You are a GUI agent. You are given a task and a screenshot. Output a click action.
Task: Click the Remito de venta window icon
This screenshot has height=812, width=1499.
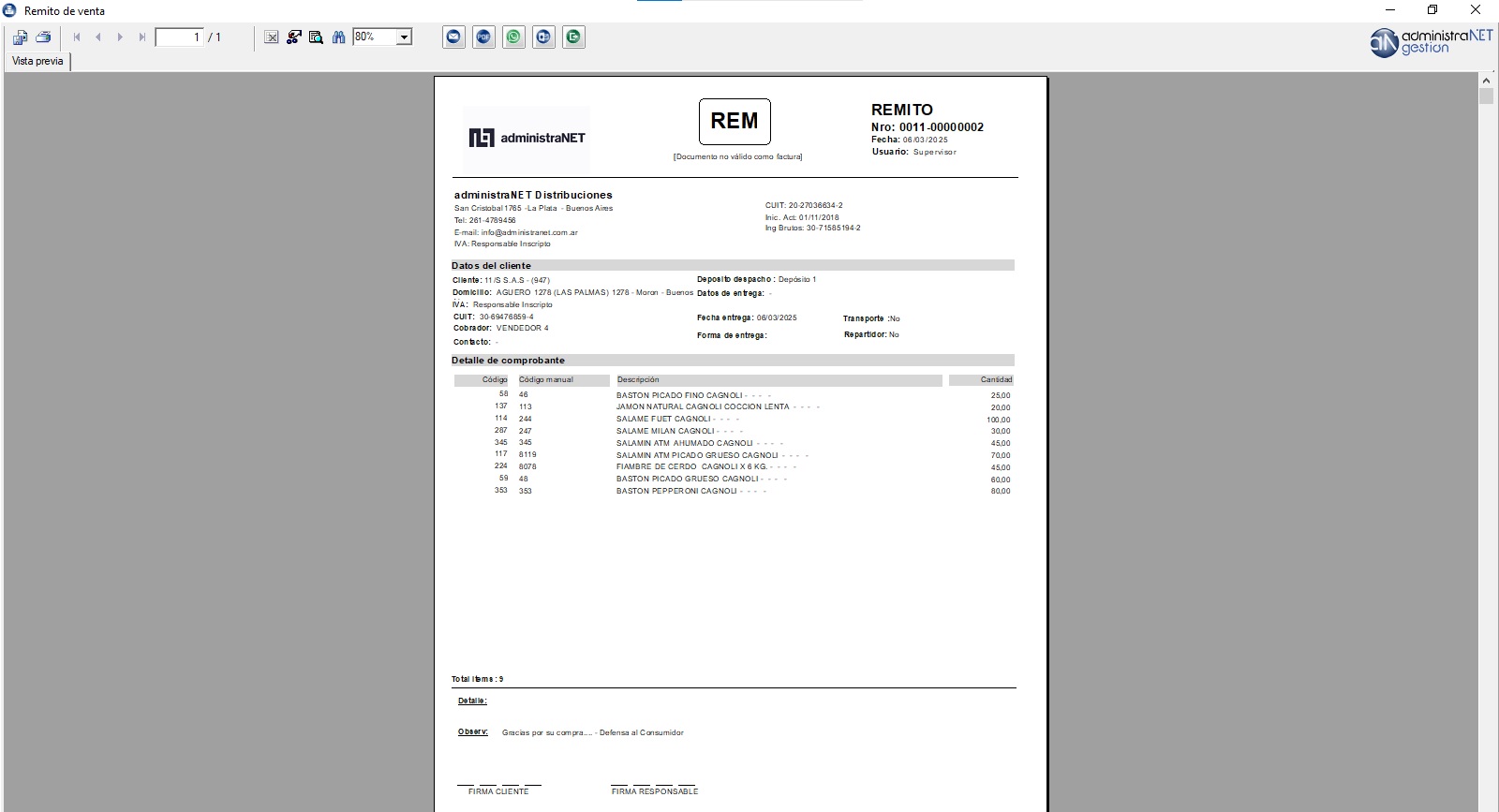[10, 10]
